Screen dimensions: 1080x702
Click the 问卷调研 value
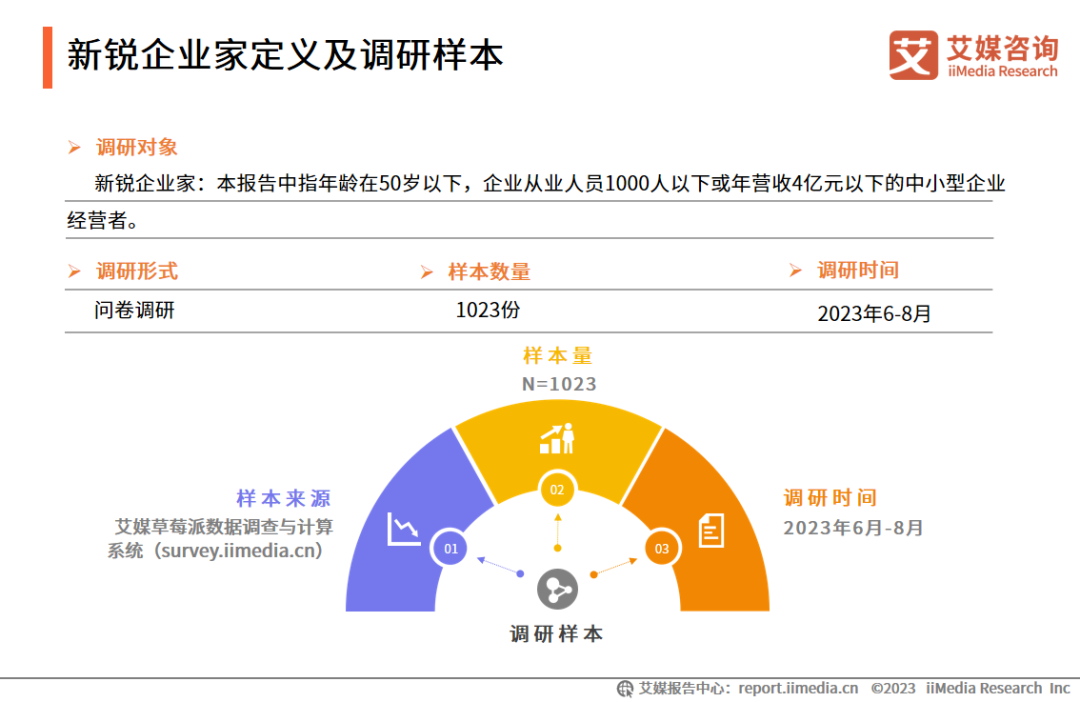pos(134,310)
